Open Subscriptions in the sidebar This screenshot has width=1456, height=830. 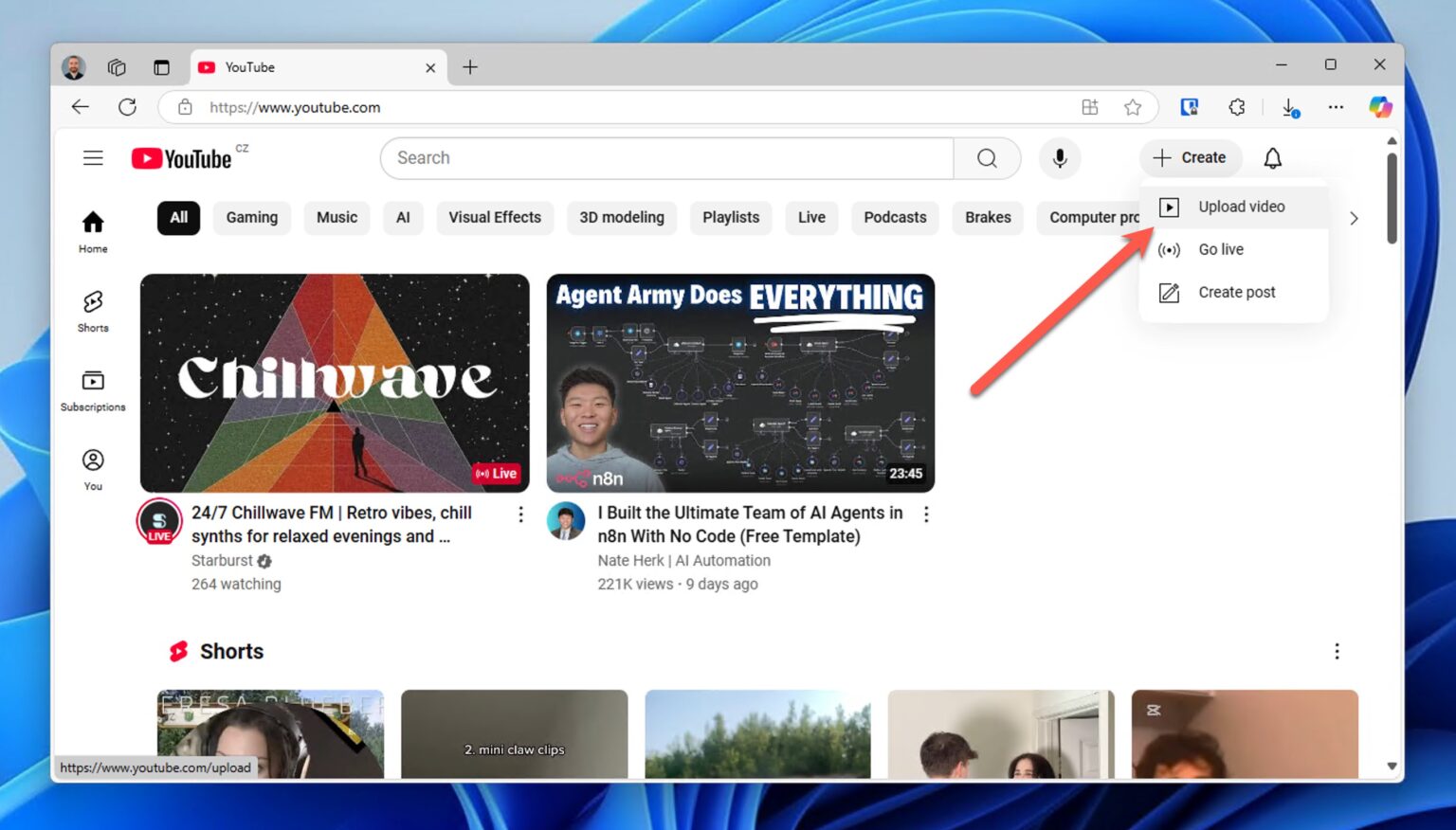tap(93, 390)
